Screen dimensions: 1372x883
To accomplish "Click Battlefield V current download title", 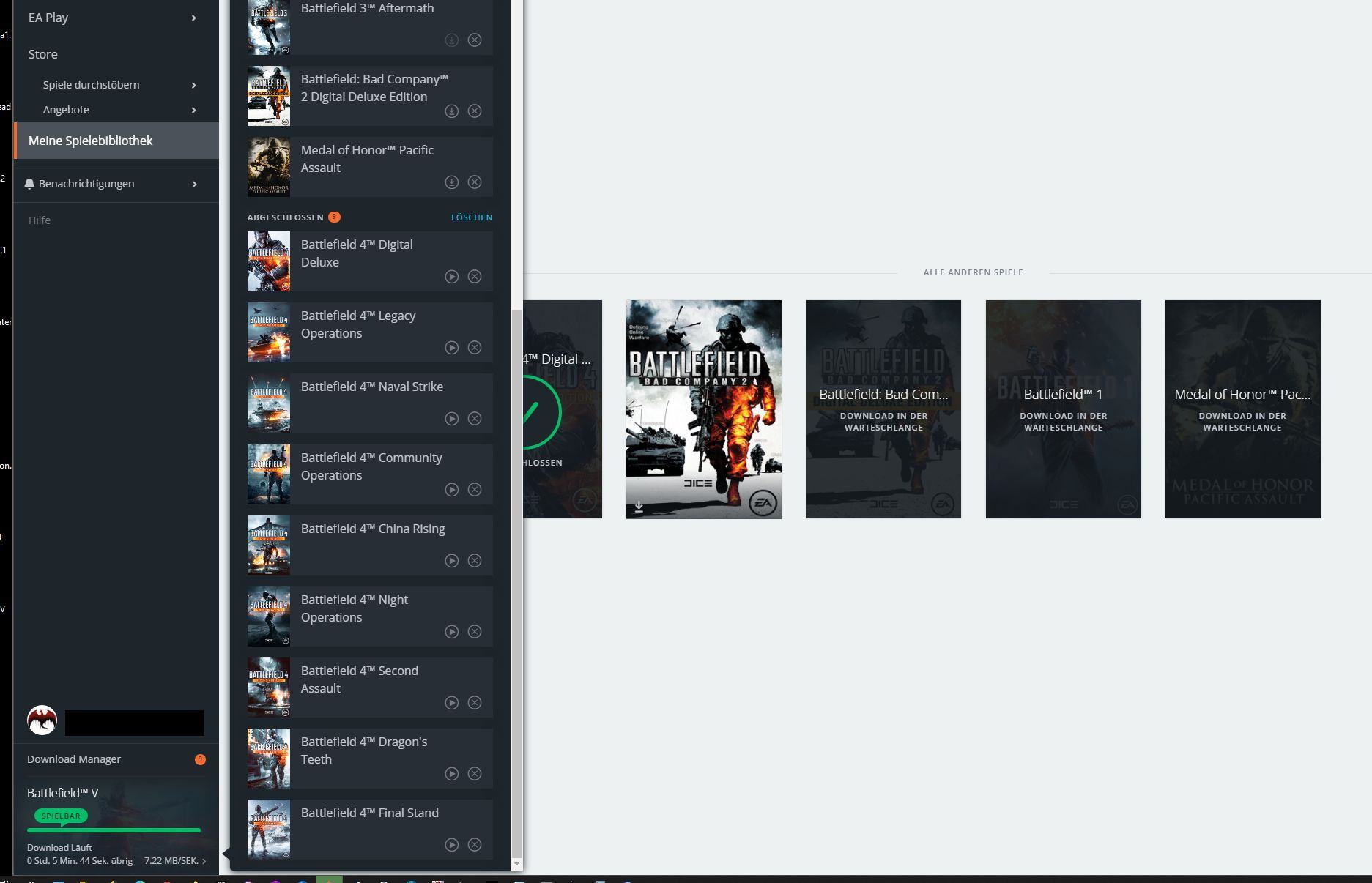I will coord(62,793).
